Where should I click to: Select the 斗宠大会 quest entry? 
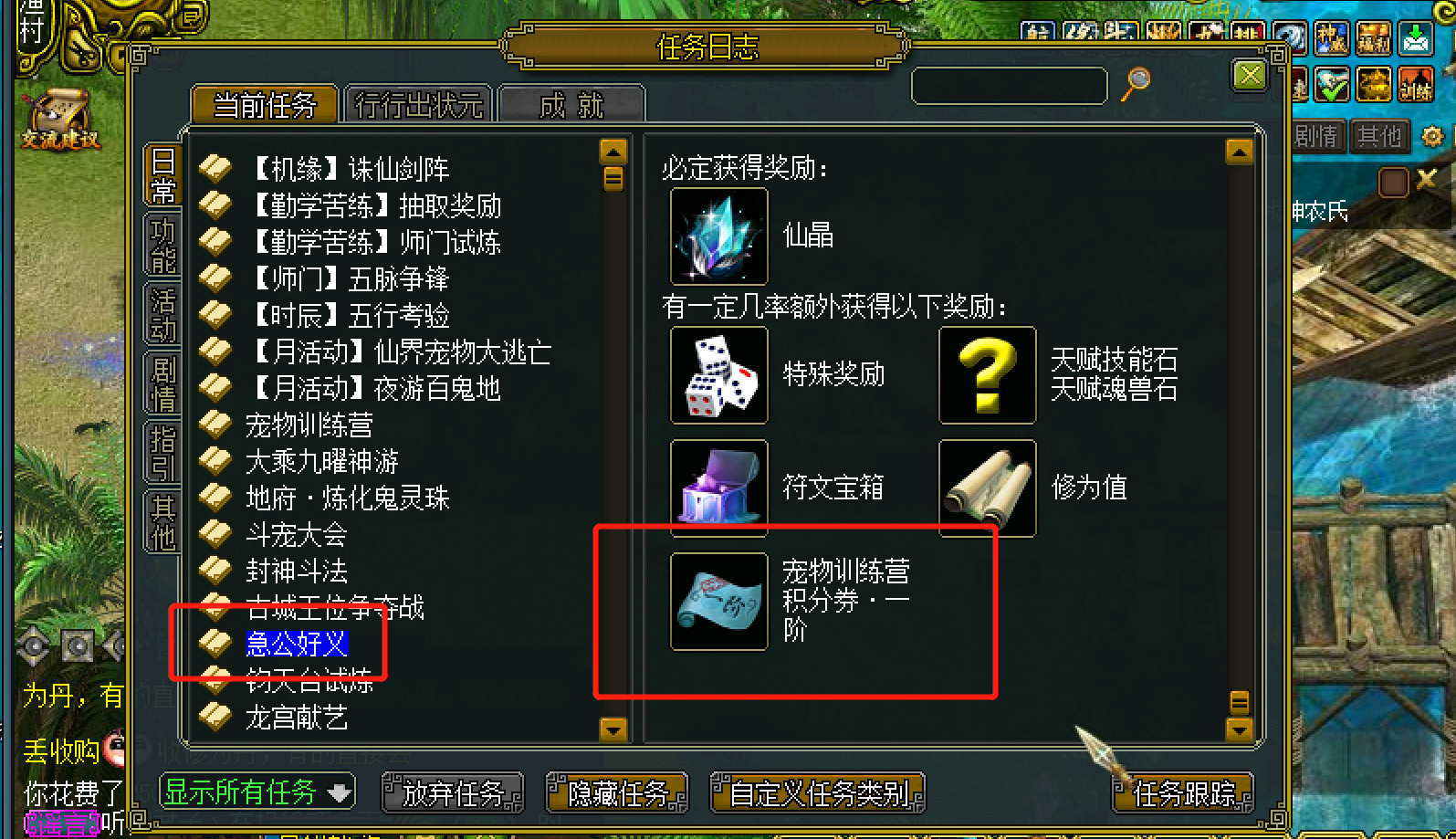(297, 534)
